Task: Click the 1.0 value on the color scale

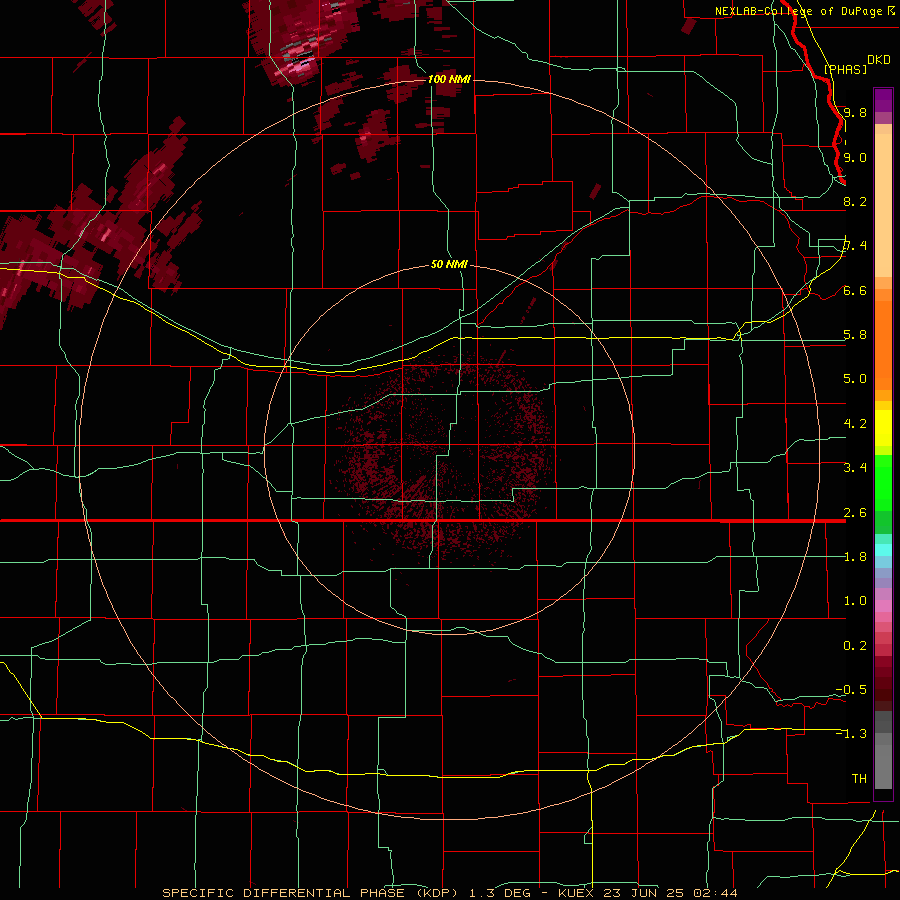Action: 855,601
